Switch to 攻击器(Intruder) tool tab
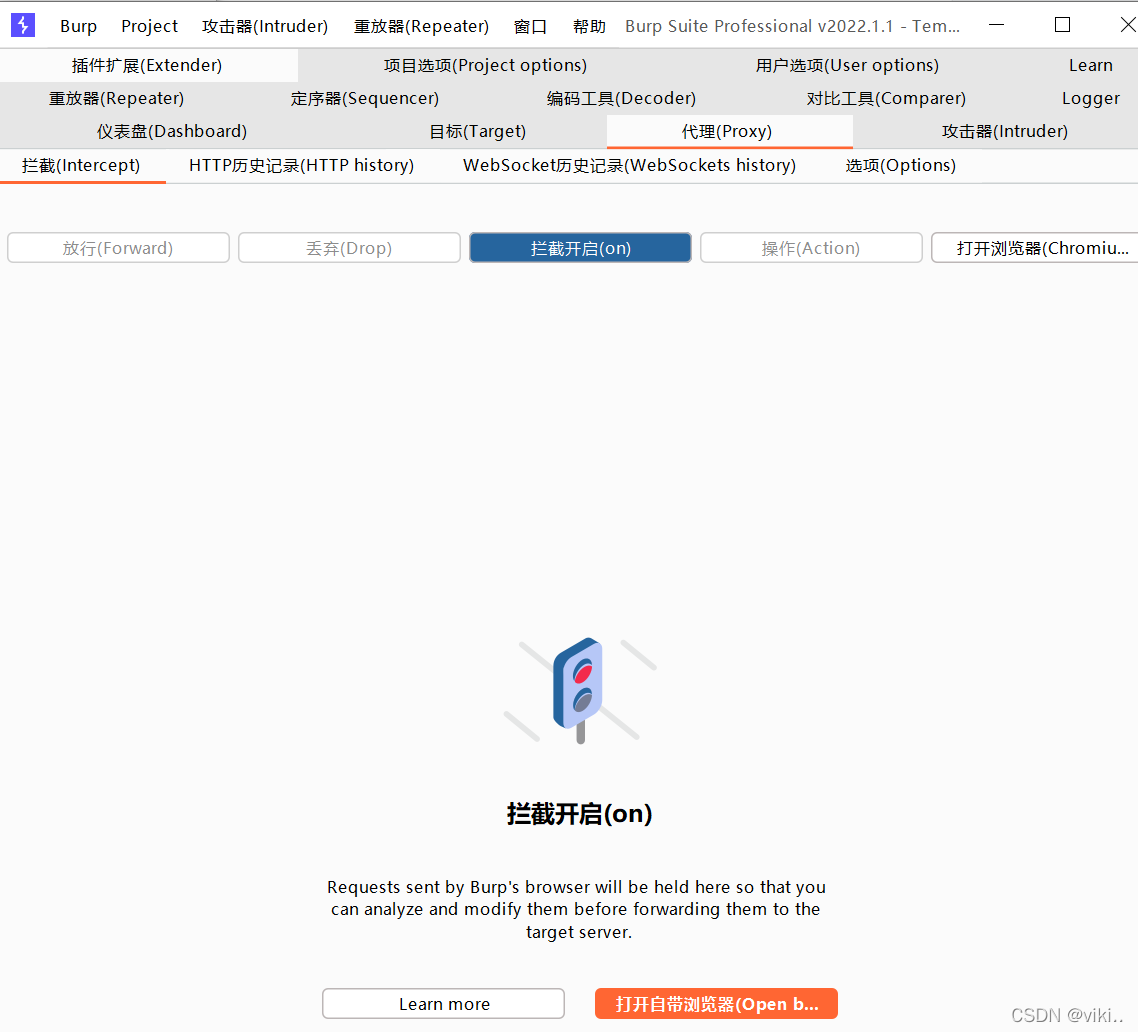The width and height of the screenshot is (1138, 1032). tap(1004, 131)
